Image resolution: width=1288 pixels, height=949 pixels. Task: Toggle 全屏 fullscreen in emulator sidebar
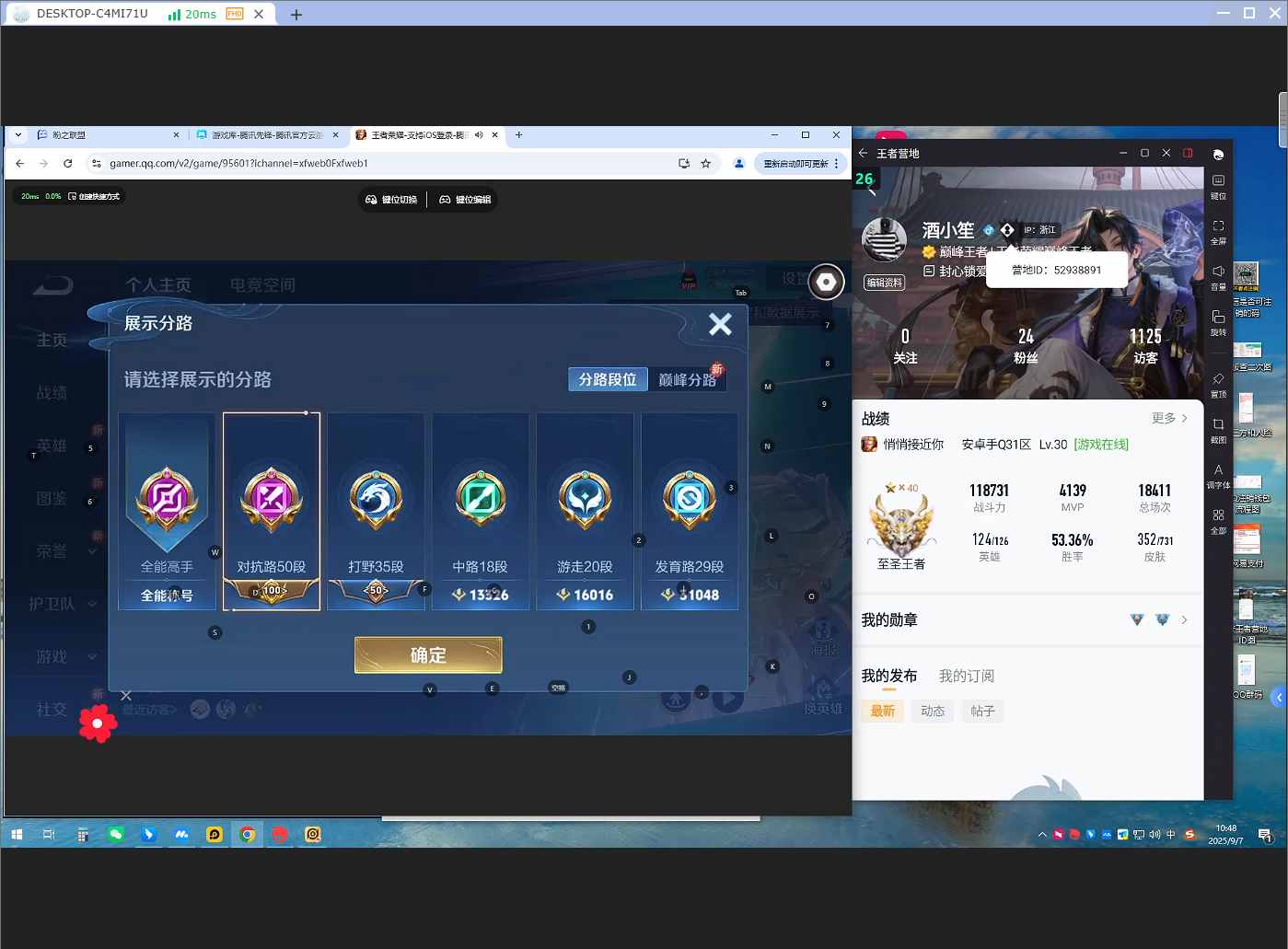1218,231
